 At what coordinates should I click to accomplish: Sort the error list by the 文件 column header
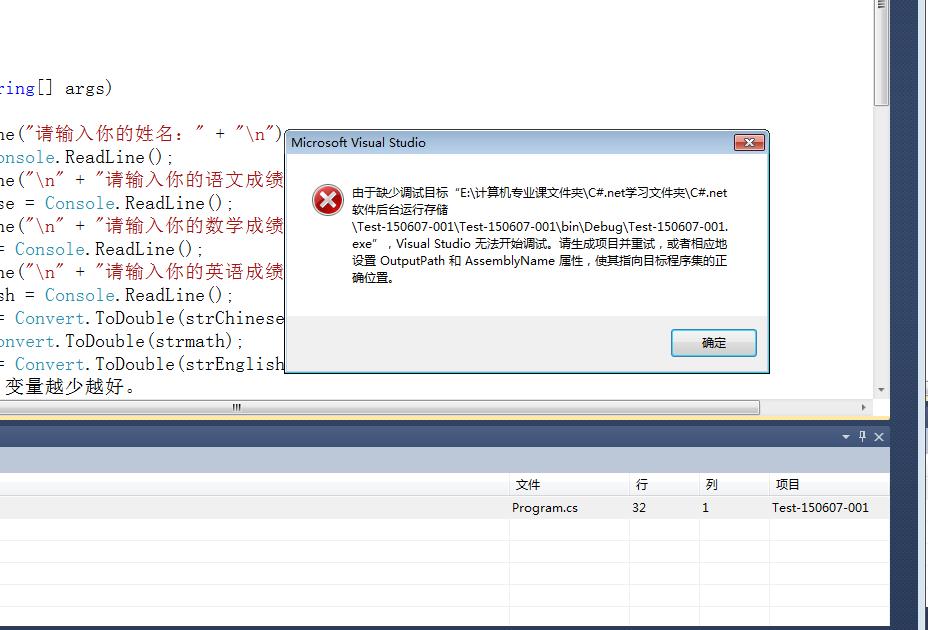tap(569, 484)
